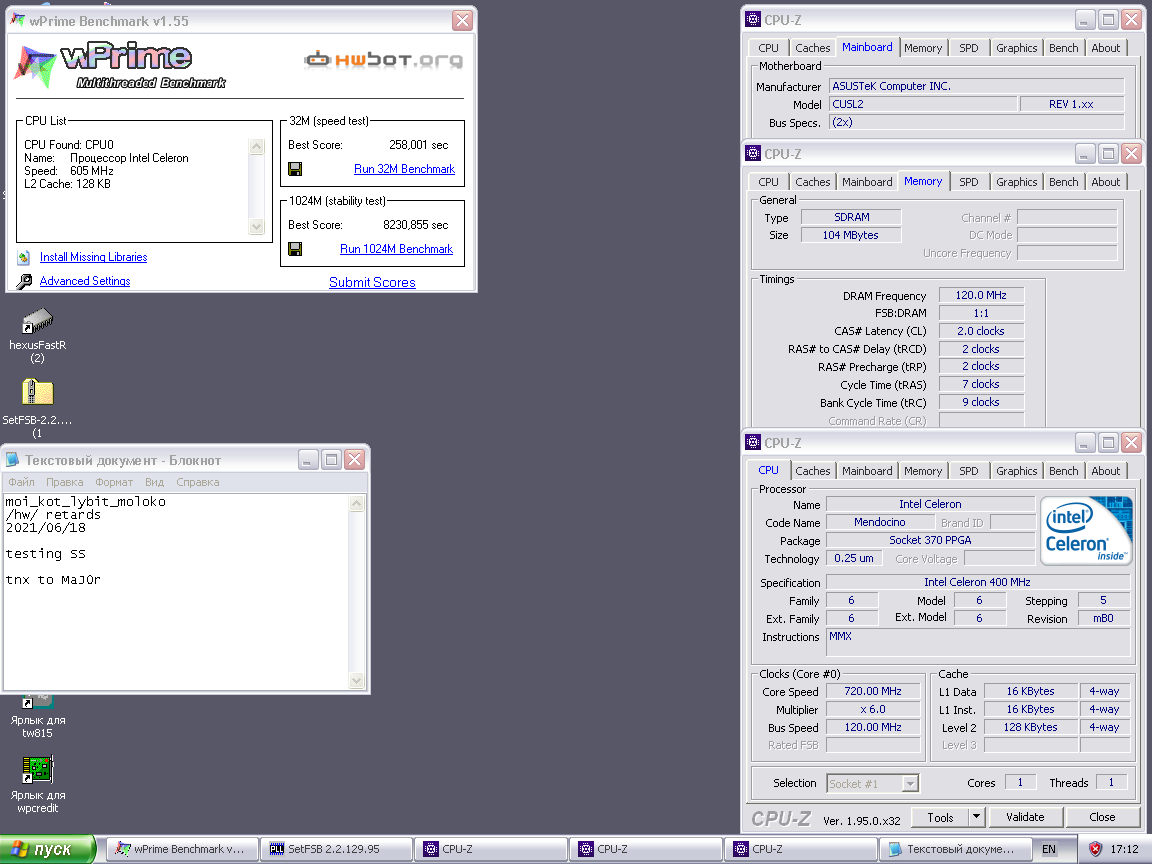Click the security shield tray icon
This screenshot has height=864, width=1152.
coord(1095,849)
